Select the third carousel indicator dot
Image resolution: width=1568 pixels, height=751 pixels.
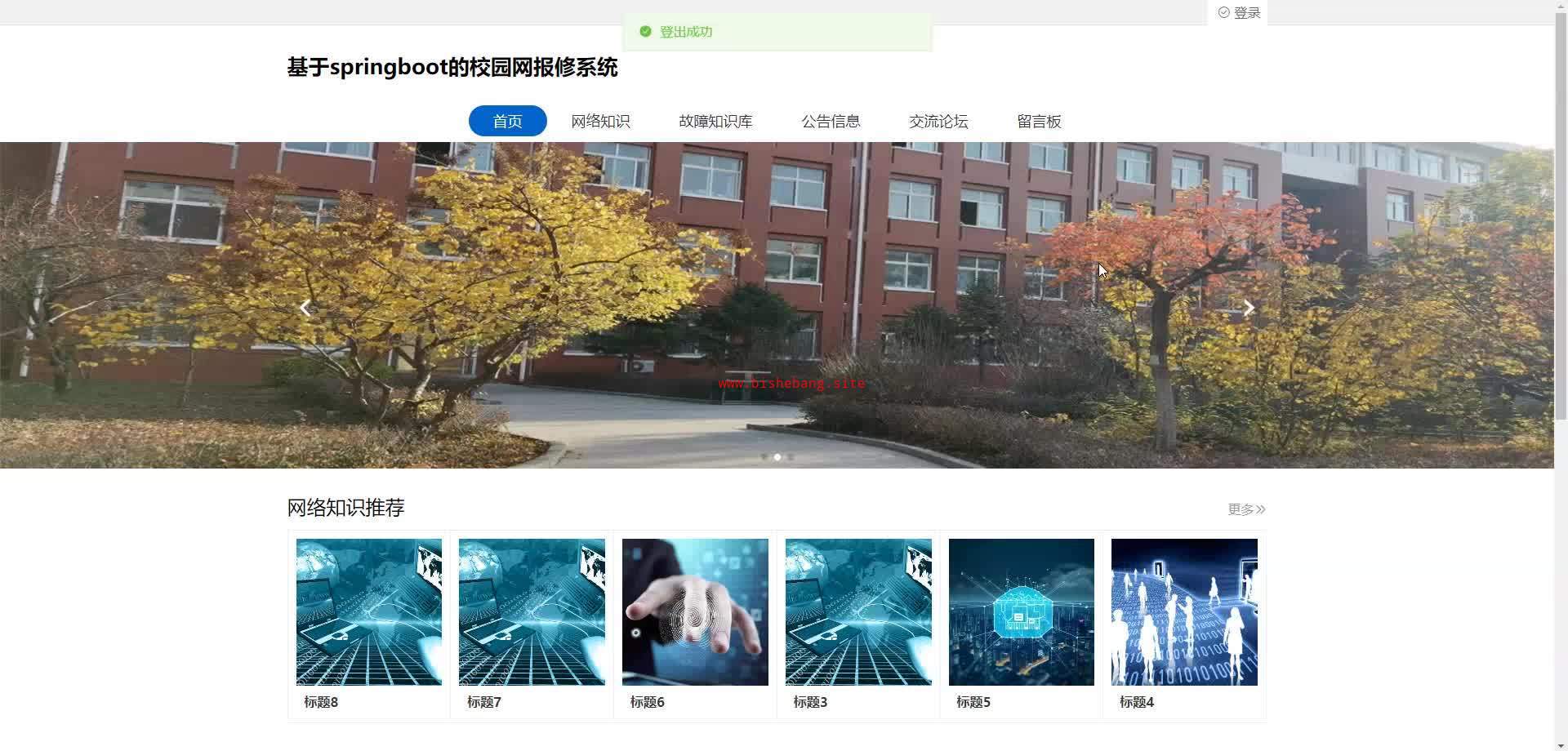[x=791, y=457]
